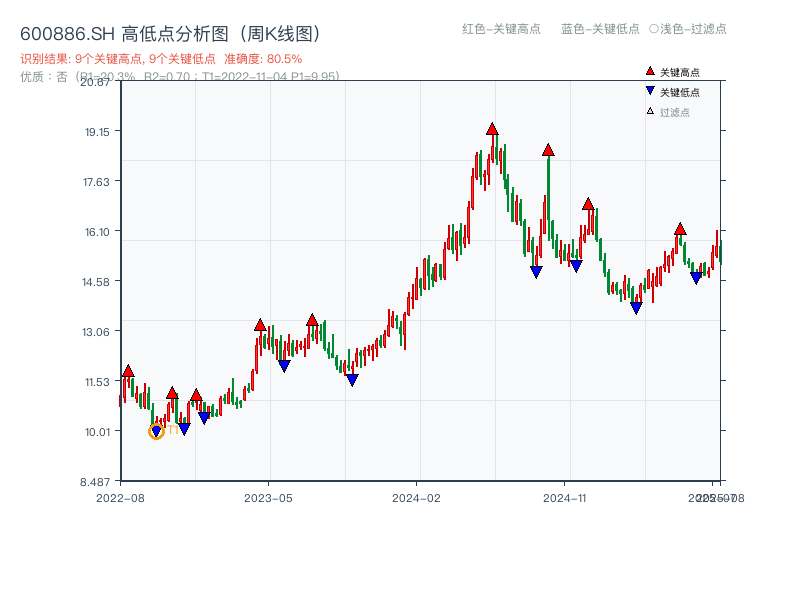Toggle the 关键低点 legend series label
Image resolution: width=800 pixels, height=600 pixels.
click(x=680, y=92)
